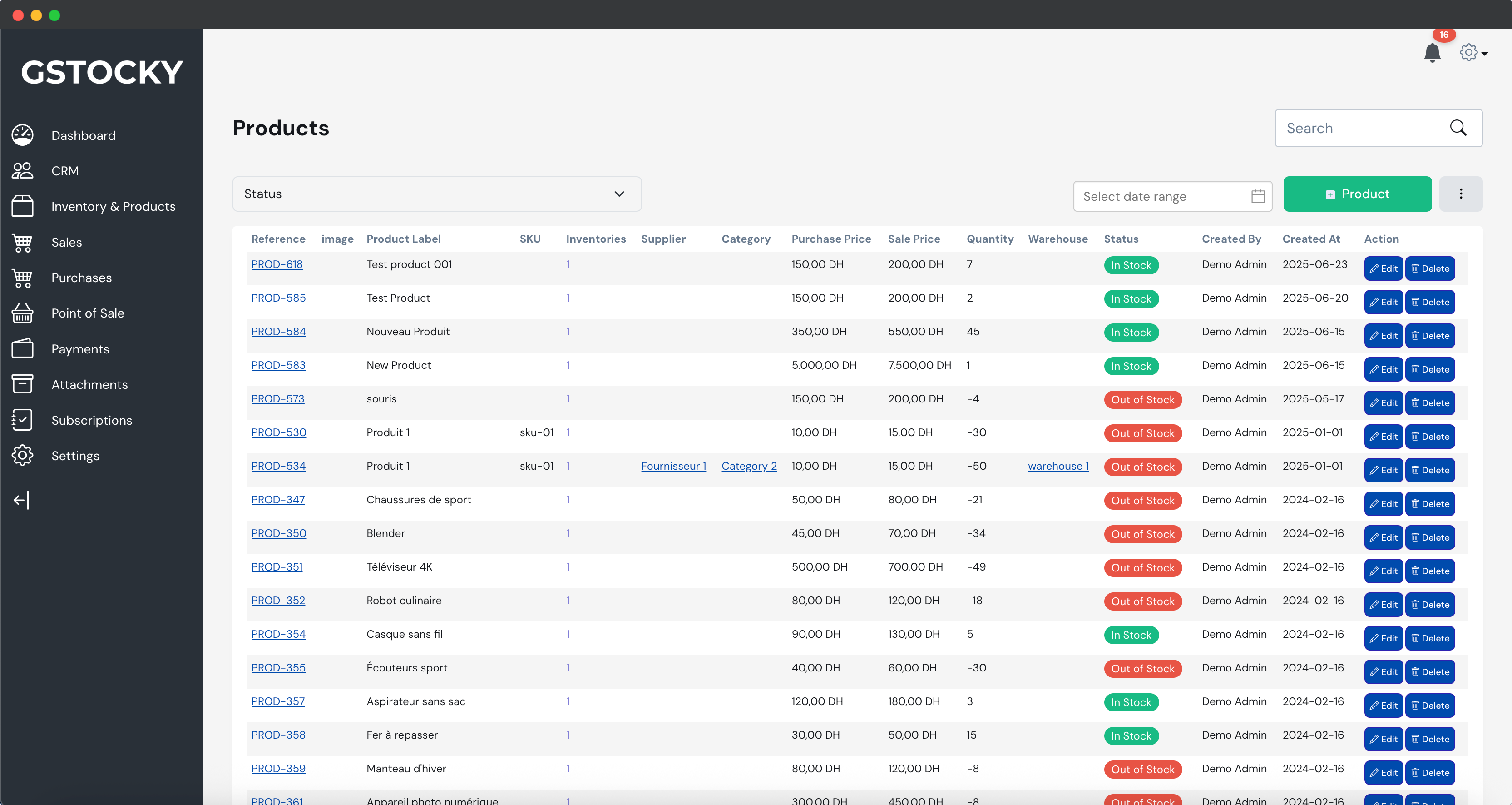Click the Inventory & Products box icon
Image resolution: width=1512 pixels, height=805 pixels.
tap(22, 206)
